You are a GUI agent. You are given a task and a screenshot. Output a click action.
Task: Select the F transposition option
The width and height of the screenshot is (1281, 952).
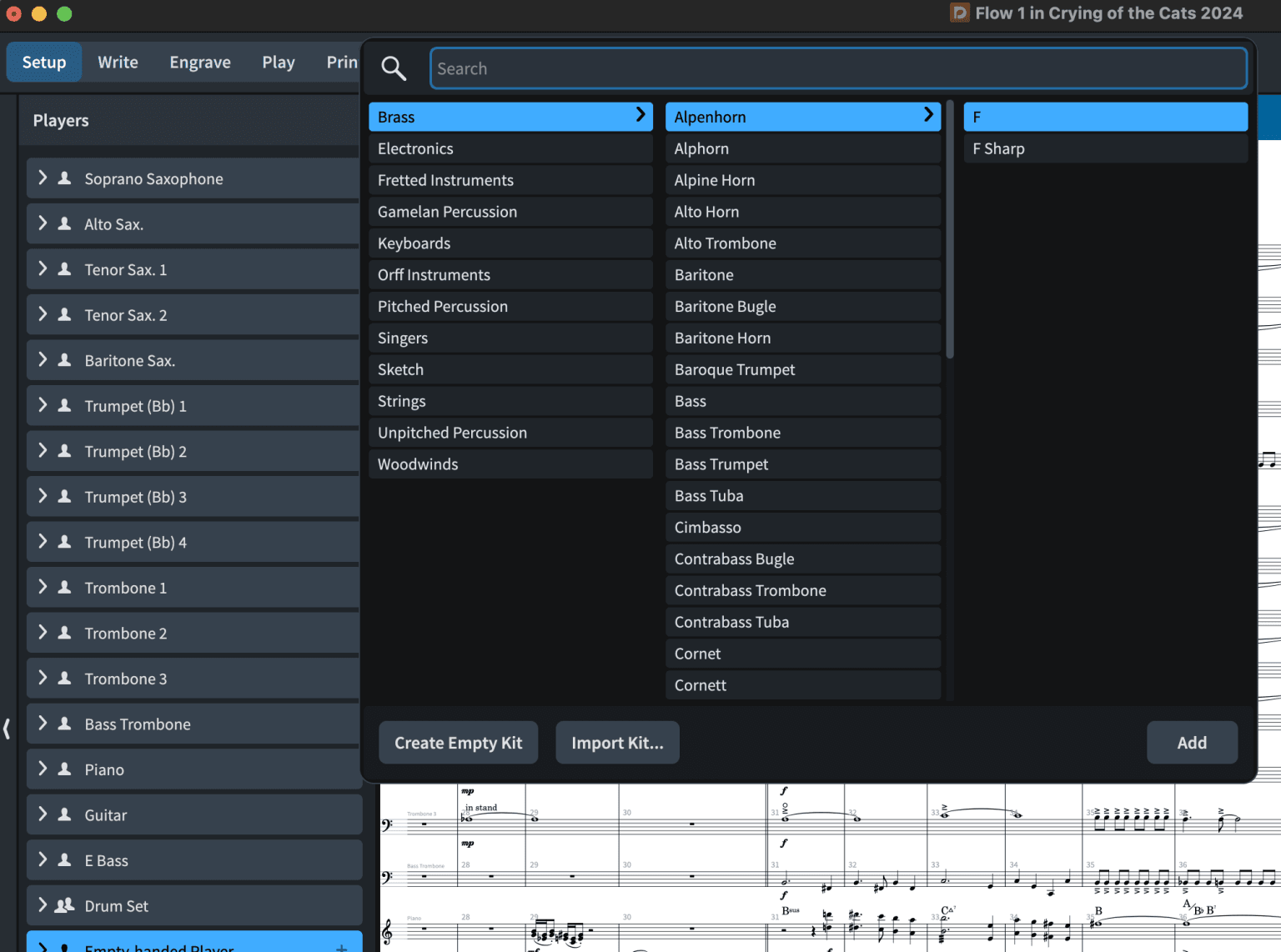tap(1104, 117)
